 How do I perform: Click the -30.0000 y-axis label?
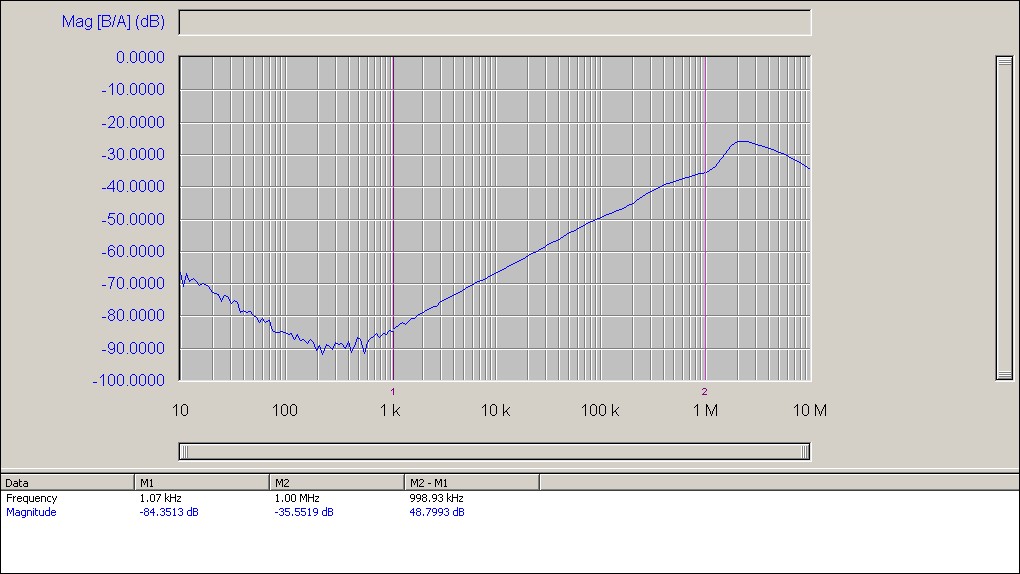(x=133, y=155)
